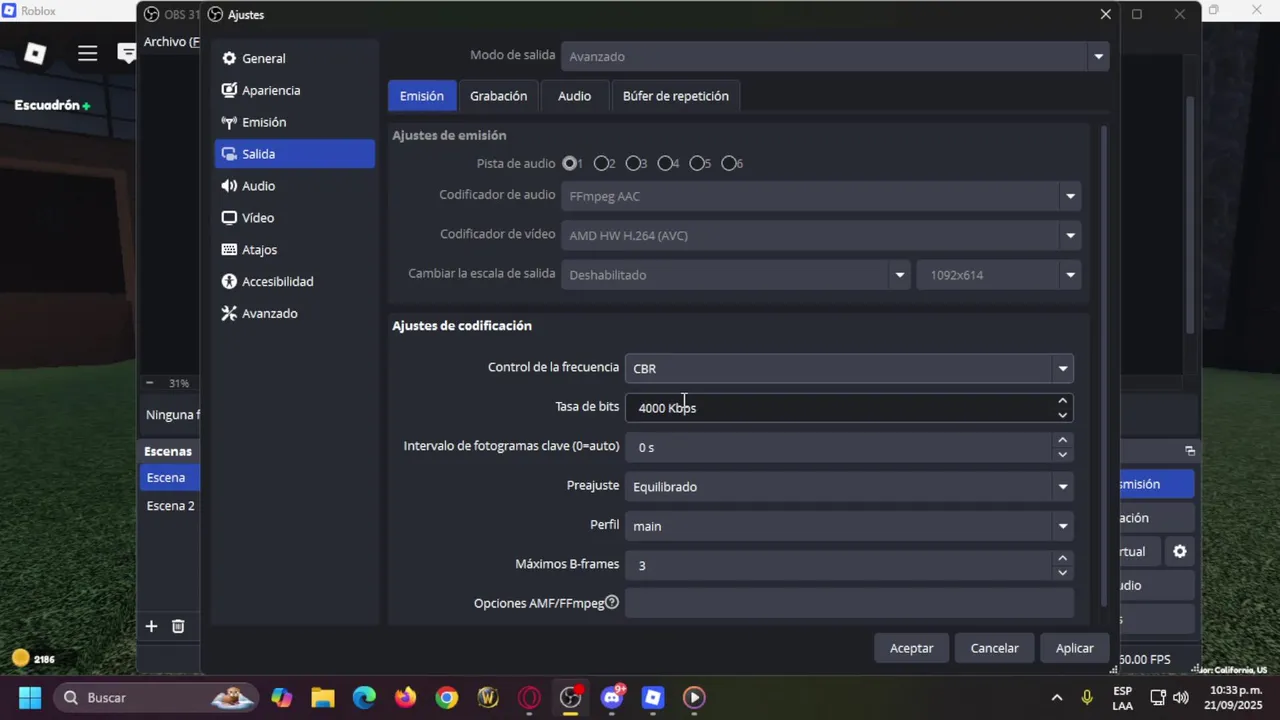1280x720 pixels.
Task: Click microphone icon in system tray
Action: 1087,697
